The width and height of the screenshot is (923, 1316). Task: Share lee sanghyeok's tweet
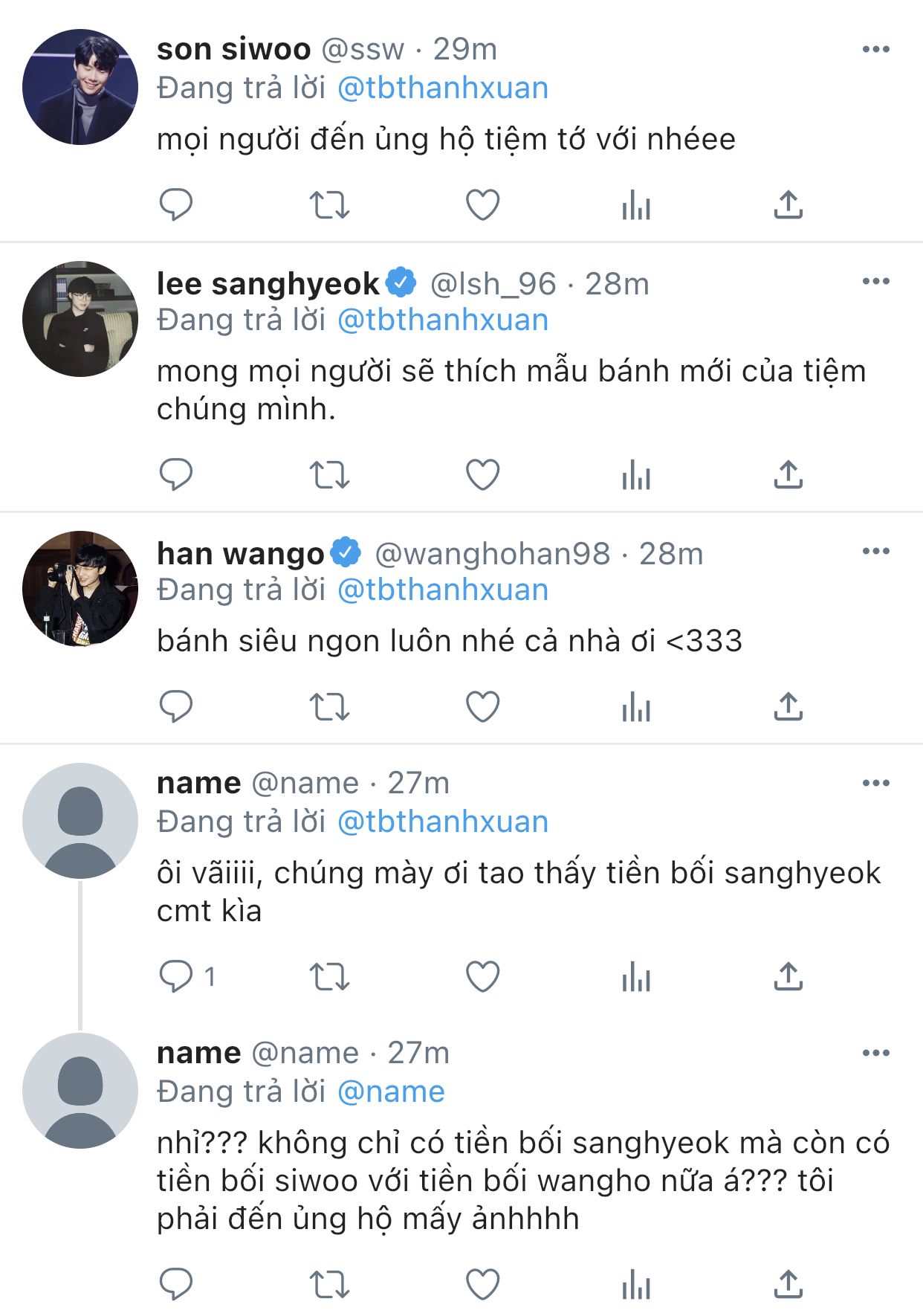click(788, 474)
